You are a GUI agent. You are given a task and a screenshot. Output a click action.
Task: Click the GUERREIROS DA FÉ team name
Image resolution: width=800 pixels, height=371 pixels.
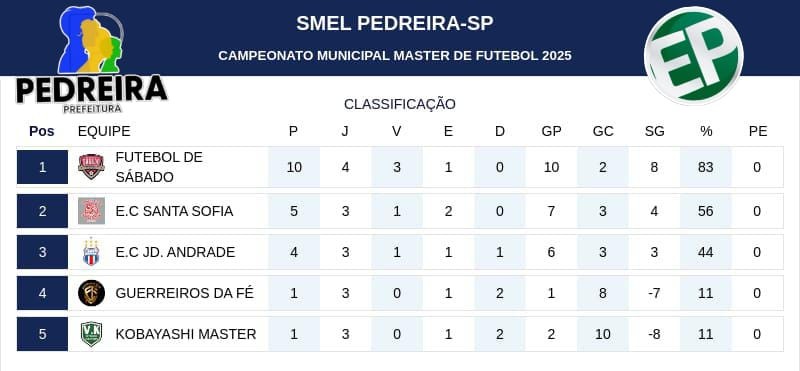(x=185, y=293)
